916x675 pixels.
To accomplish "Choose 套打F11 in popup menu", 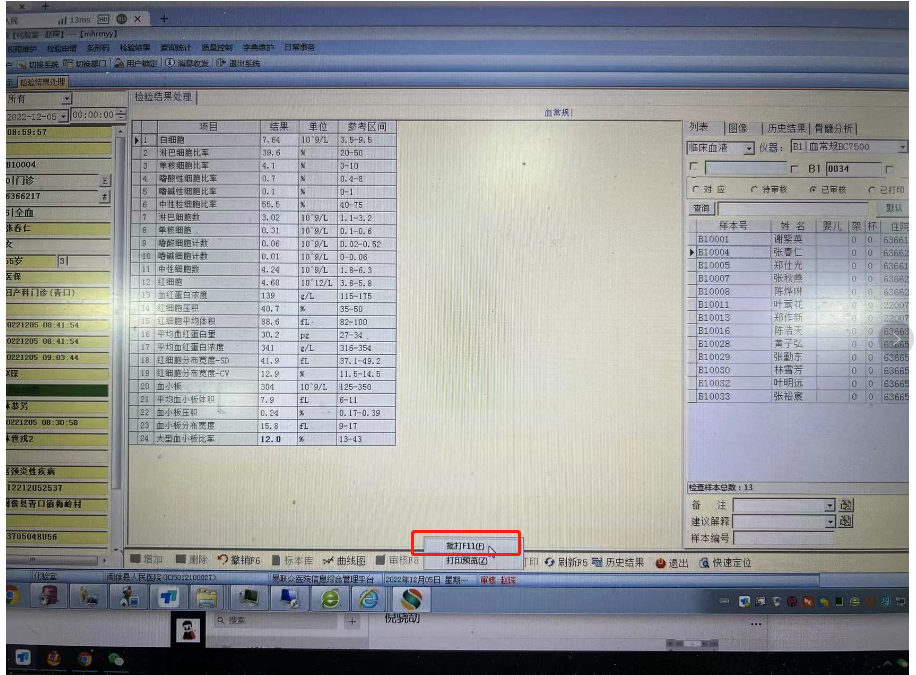I will click(x=466, y=546).
